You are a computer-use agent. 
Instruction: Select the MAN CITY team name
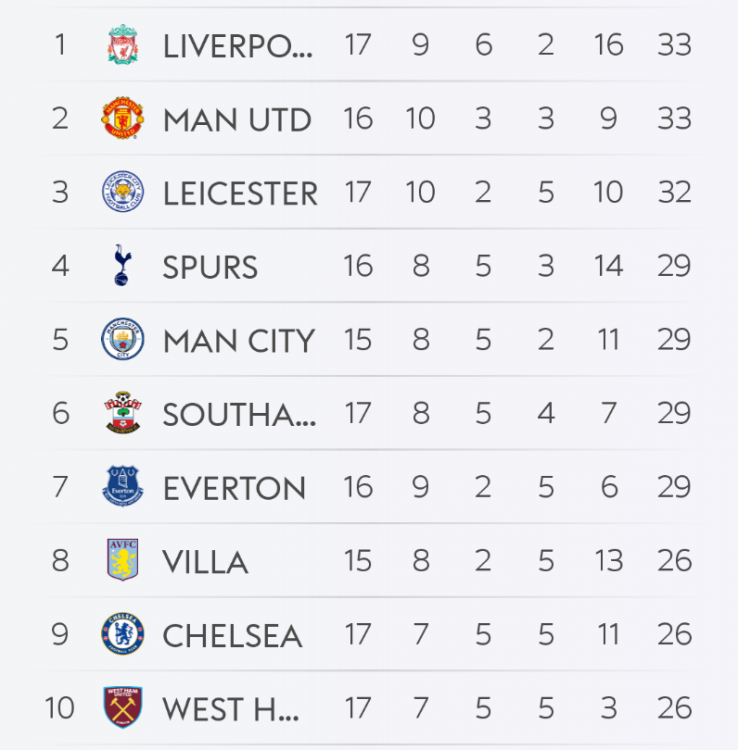coord(239,341)
